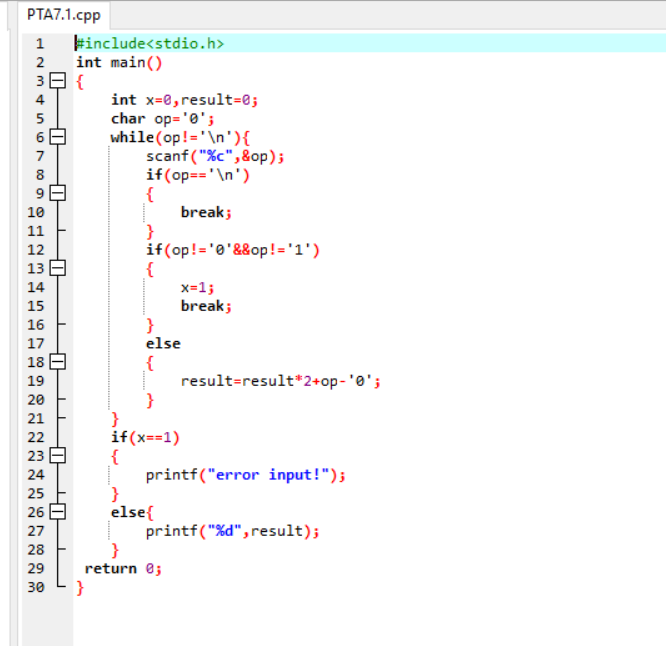This screenshot has height=646, width=666.
Task: Click the 'x=1;' assignment
Action: 198,288
